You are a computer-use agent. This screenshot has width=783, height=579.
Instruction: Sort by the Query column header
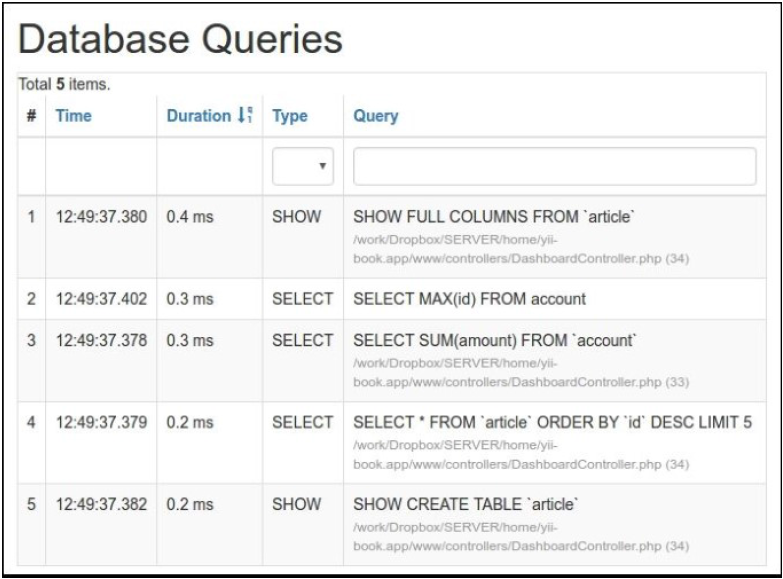(x=376, y=116)
